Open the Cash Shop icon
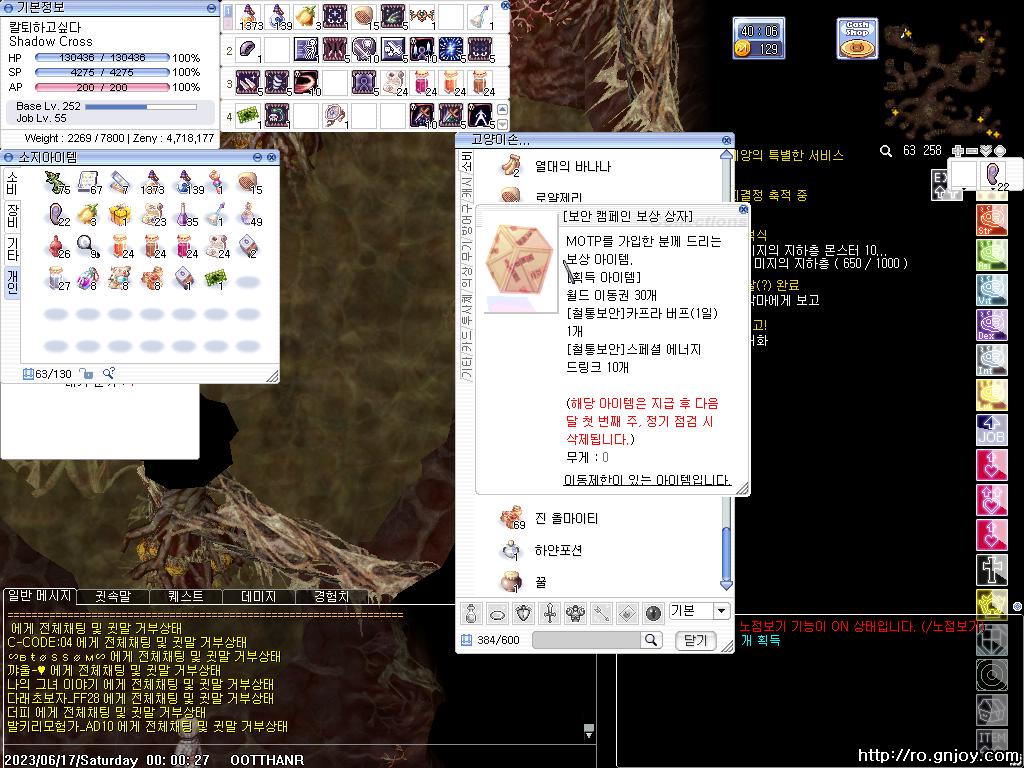Image resolution: width=1024 pixels, height=768 pixels. [857, 38]
